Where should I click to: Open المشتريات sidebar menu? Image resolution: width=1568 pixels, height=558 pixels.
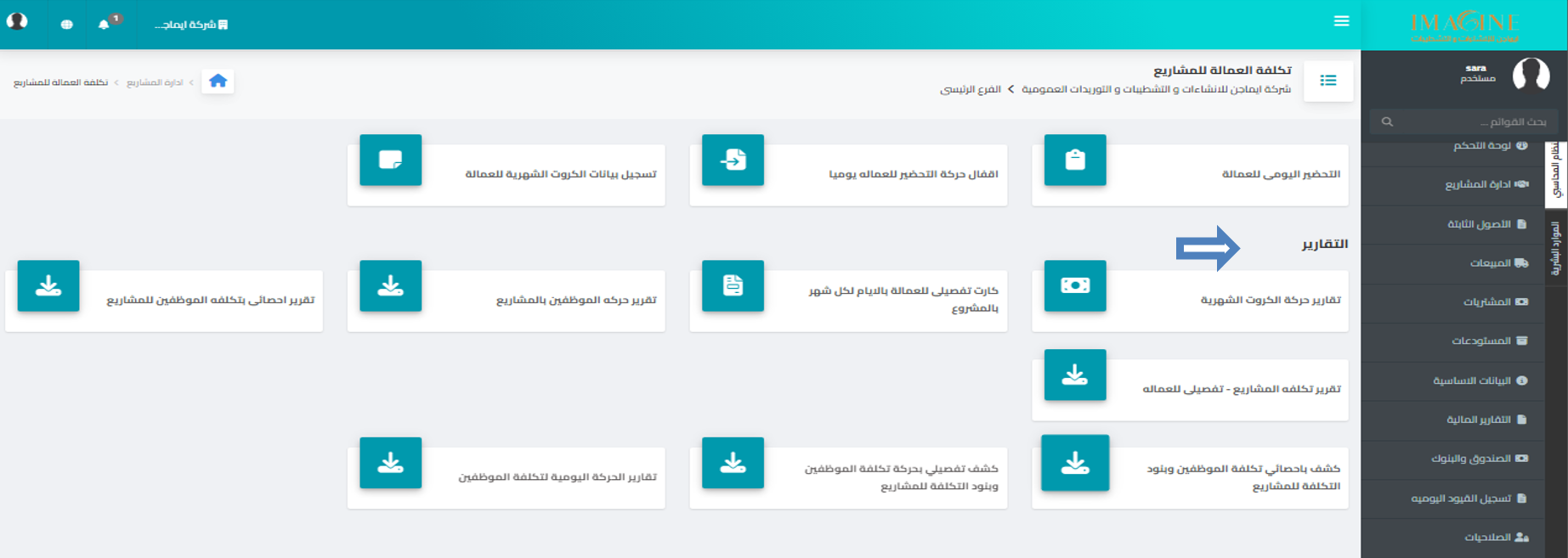tap(1452, 302)
